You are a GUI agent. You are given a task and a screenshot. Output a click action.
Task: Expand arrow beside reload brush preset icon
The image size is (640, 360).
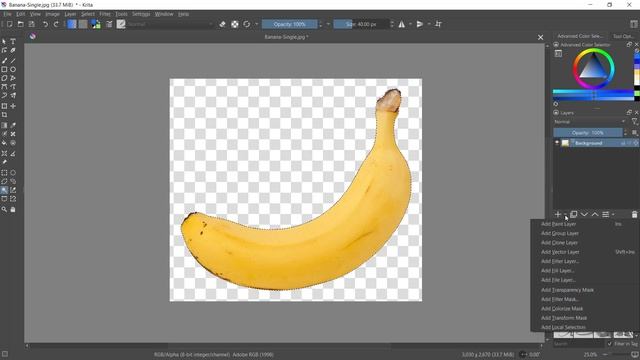(256, 24)
